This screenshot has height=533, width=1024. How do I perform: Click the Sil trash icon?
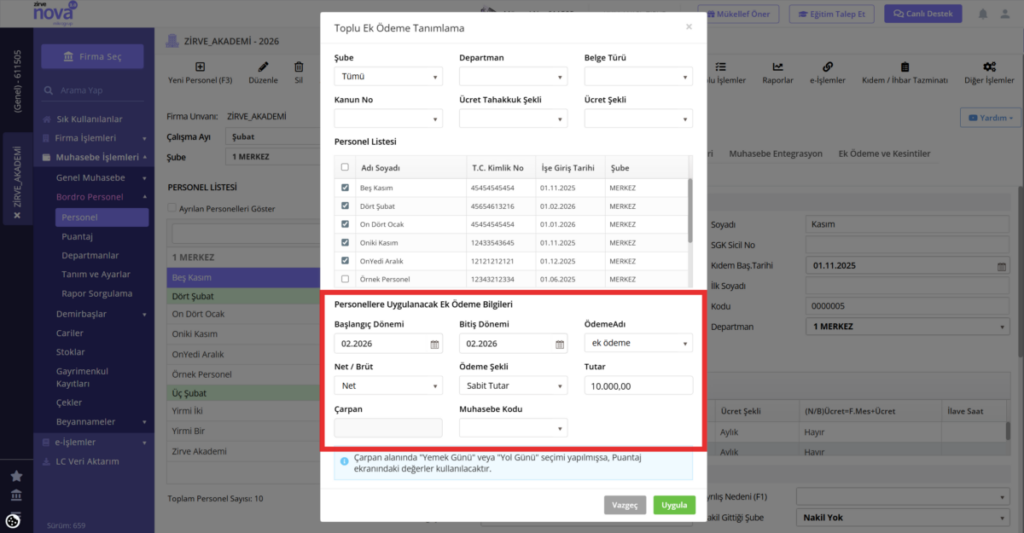pyautogui.click(x=298, y=67)
